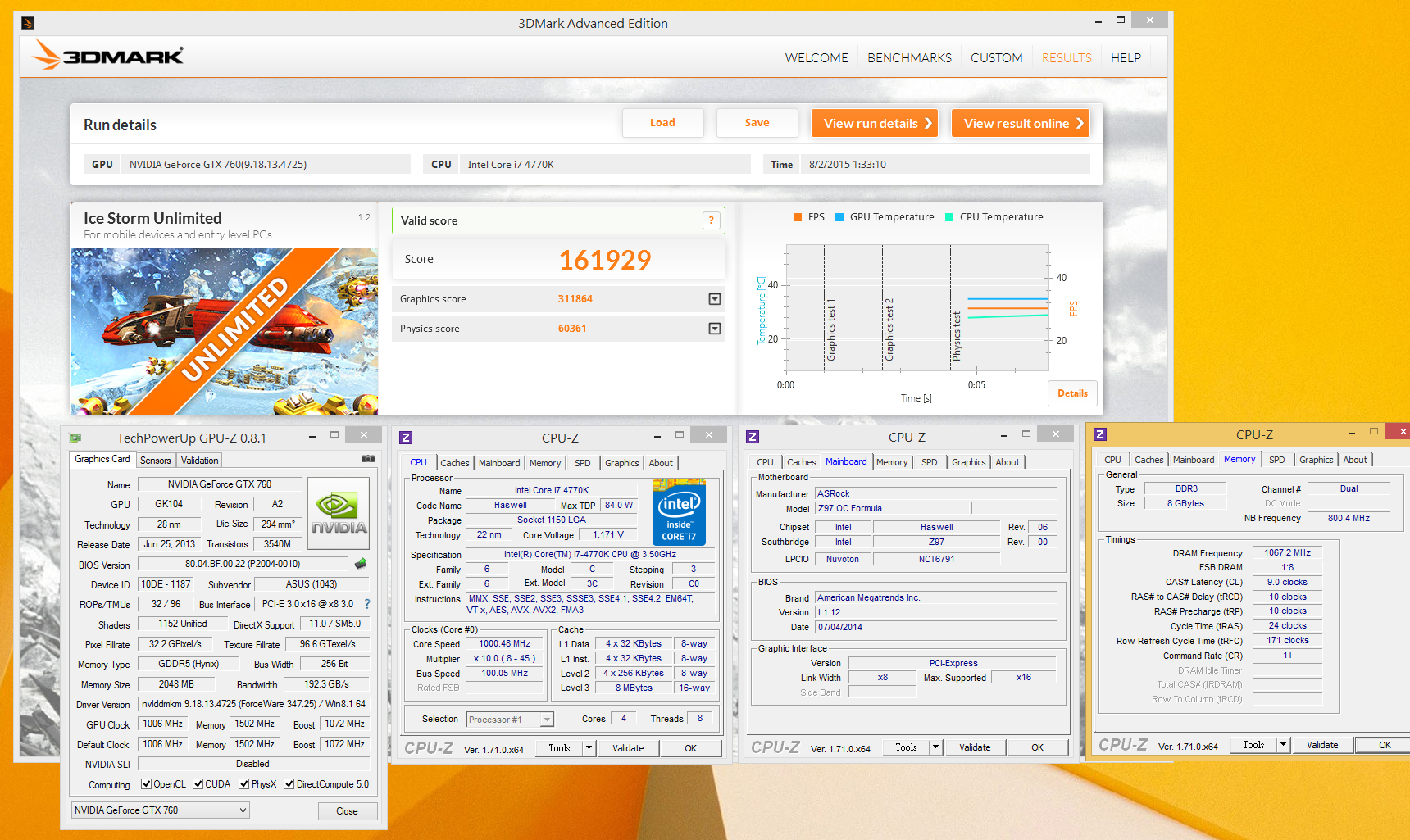Click OK in CPU-Z Mainboard window

[x=1037, y=747]
